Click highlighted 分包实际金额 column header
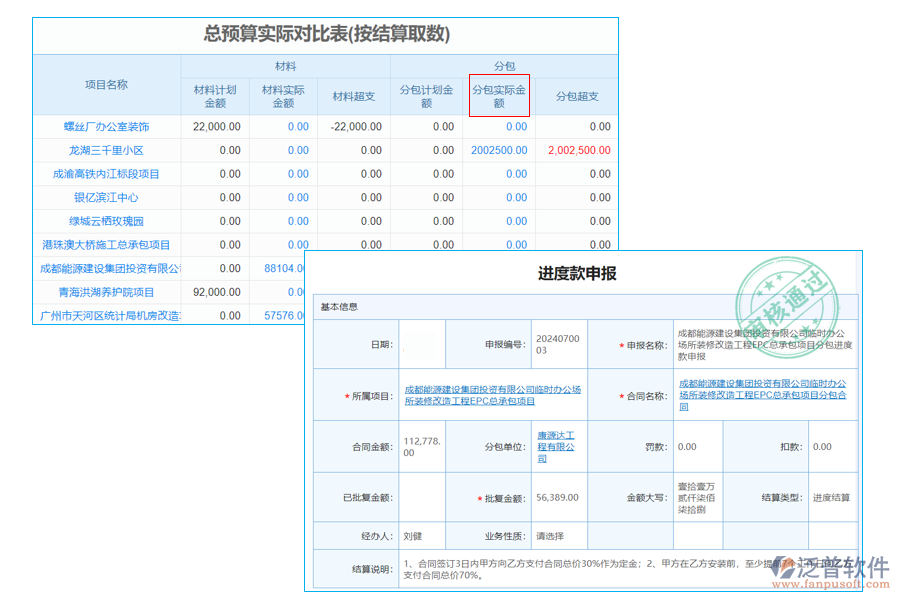This screenshot has width=900, height=600. [499, 95]
